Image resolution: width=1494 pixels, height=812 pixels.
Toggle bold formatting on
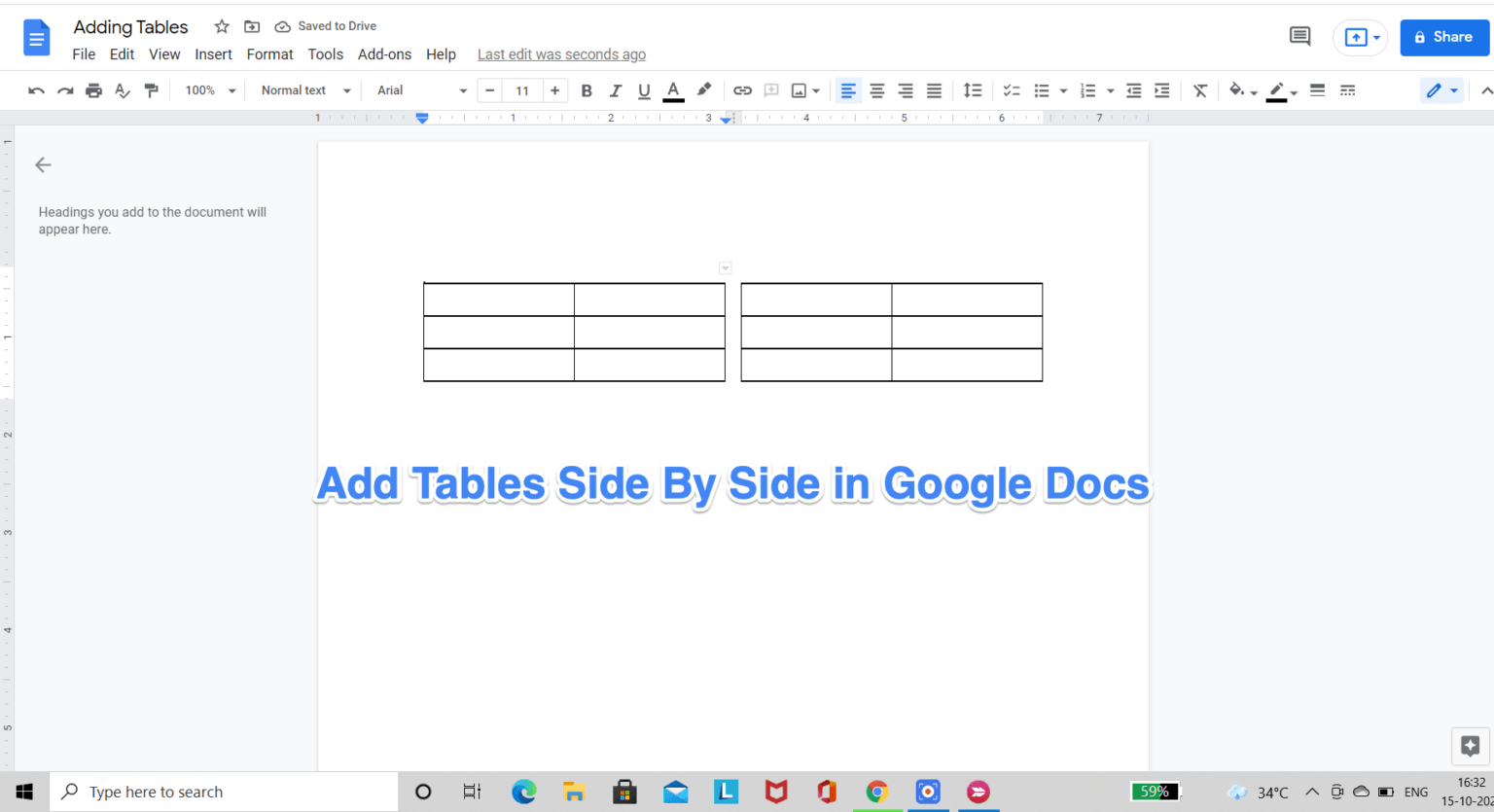(587, 89)
